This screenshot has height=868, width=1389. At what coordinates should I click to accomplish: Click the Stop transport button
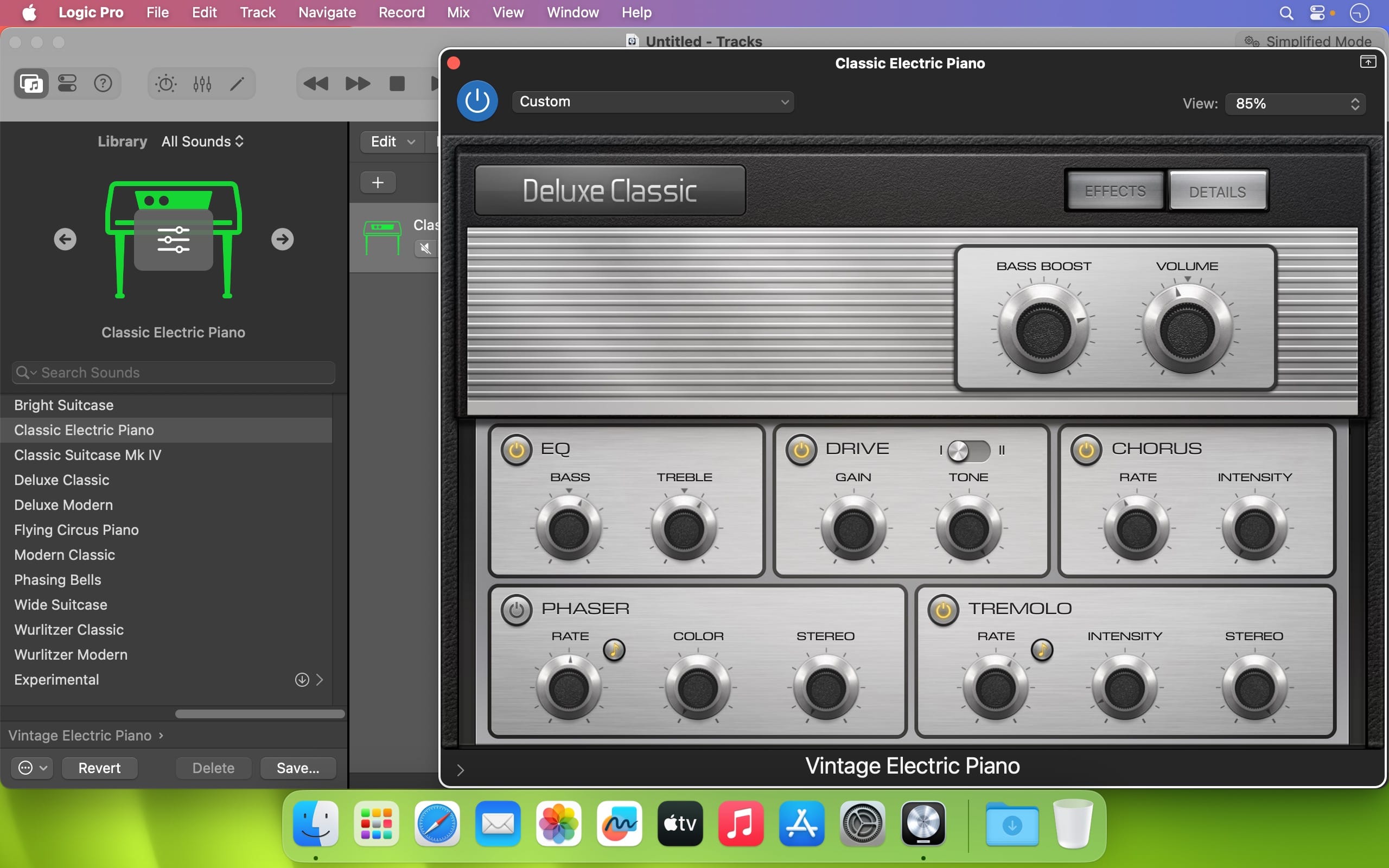[397, 84]
